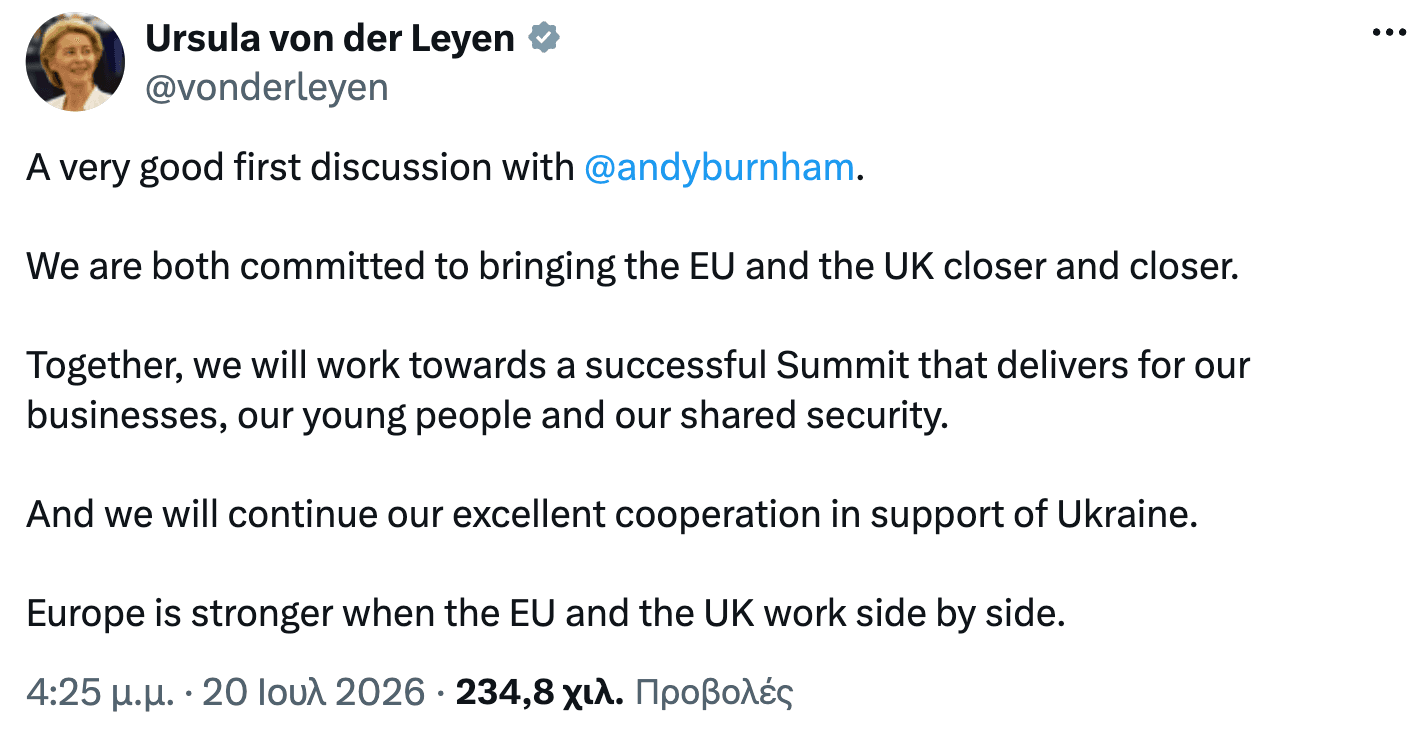Open the 4:25 μ.μ. timestamp link

(104, 693)
